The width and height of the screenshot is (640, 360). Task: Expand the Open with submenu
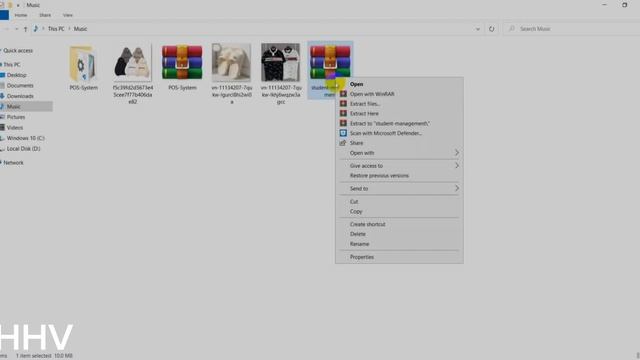pos(399,153)
